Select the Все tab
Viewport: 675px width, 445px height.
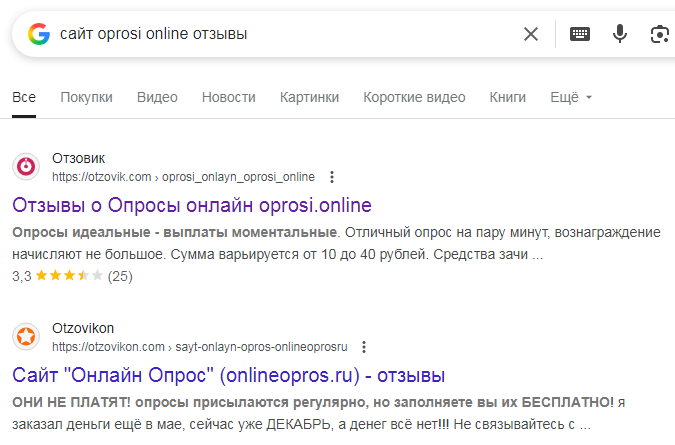[24, 97]
